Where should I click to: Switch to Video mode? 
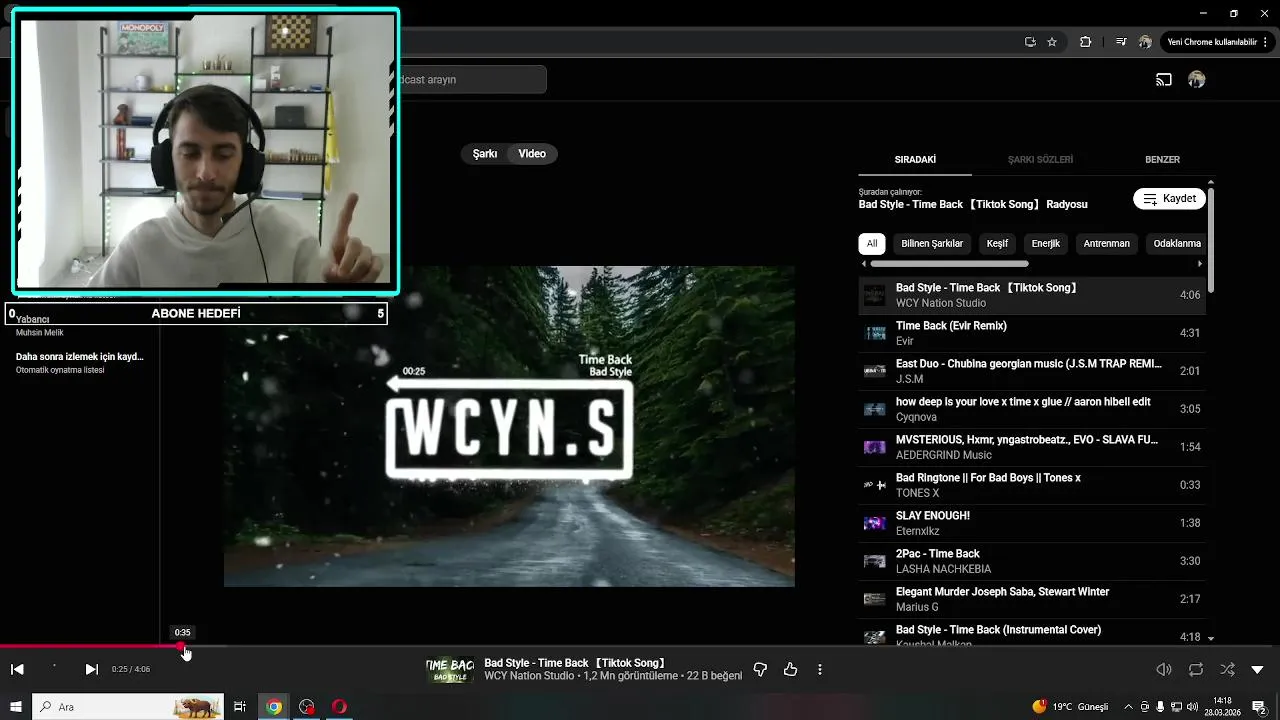pyautogui.click(x=532, y=154)
